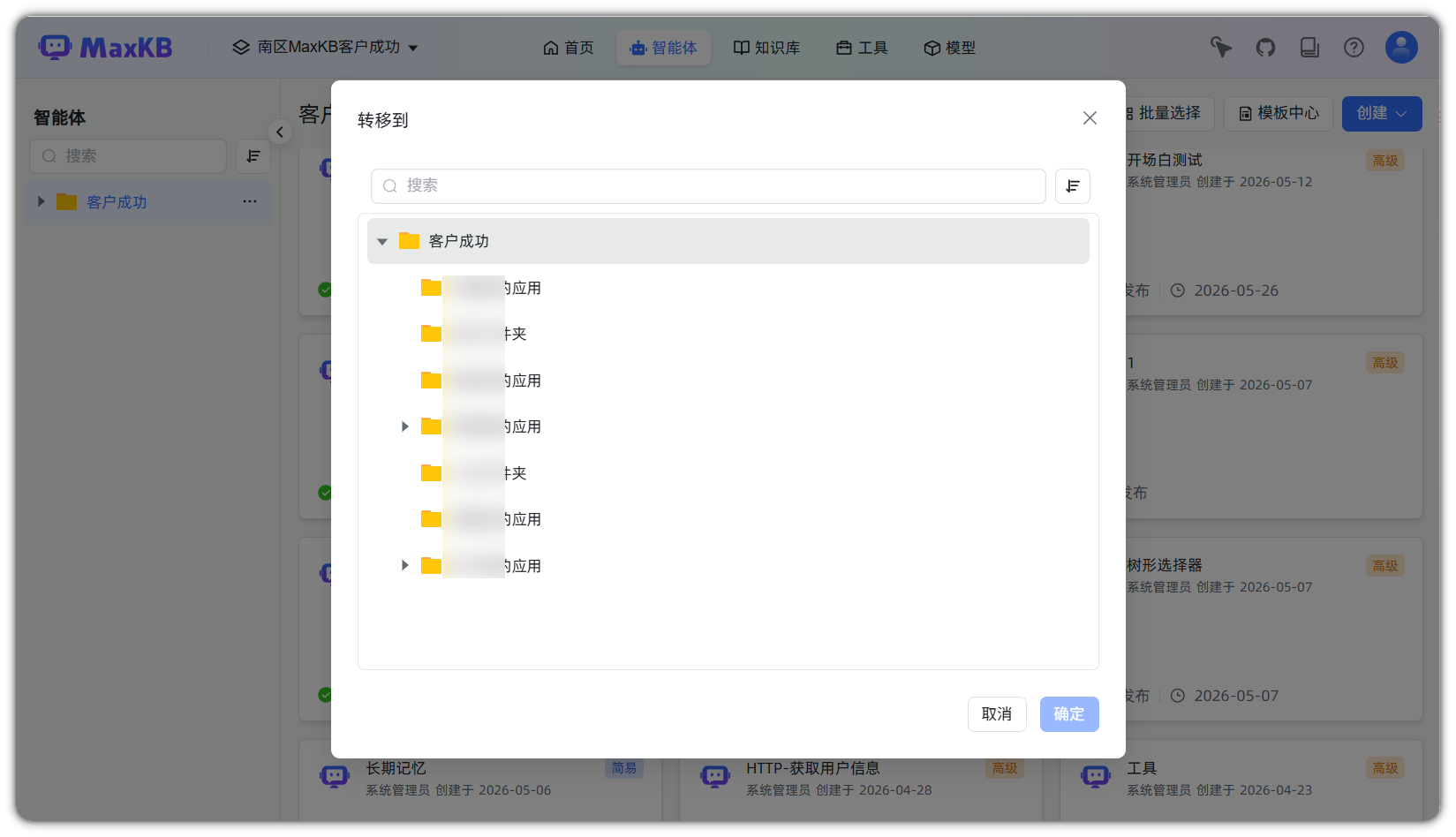
Task: Open the 创建 dropdown button
Action: (x=1382, y=113)
